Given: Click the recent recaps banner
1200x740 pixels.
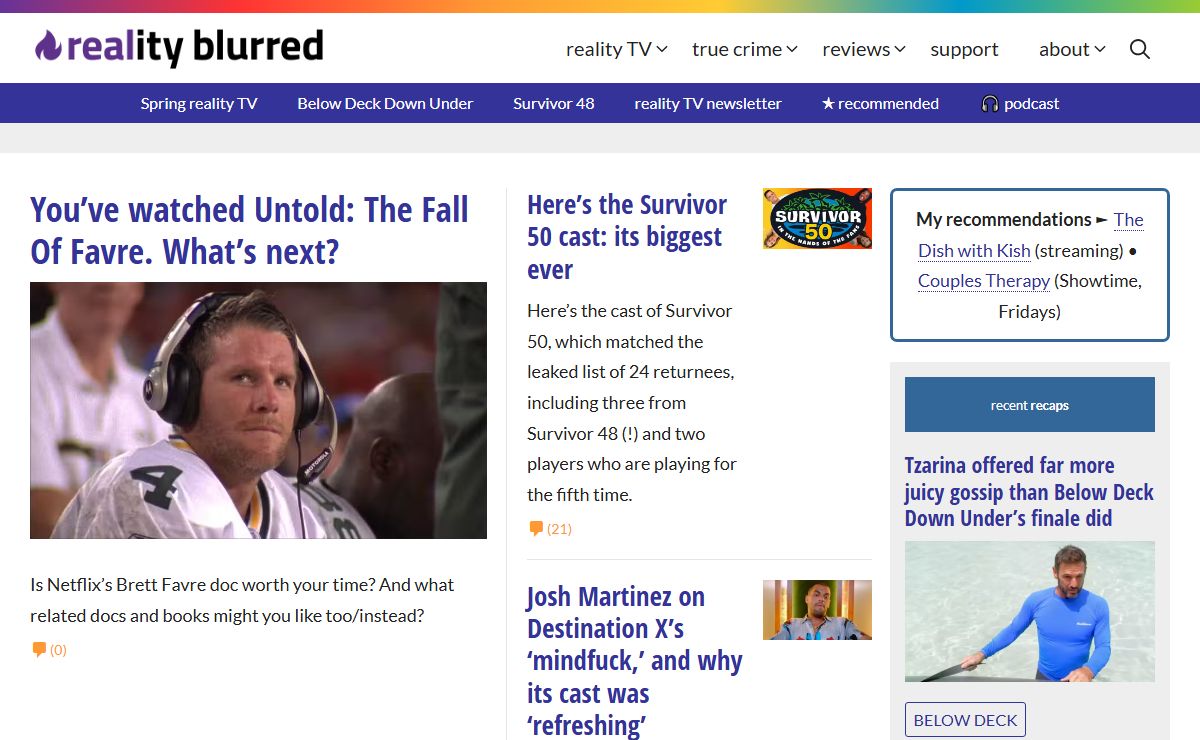Looking at the screenshot, I should click(1030, 405).
